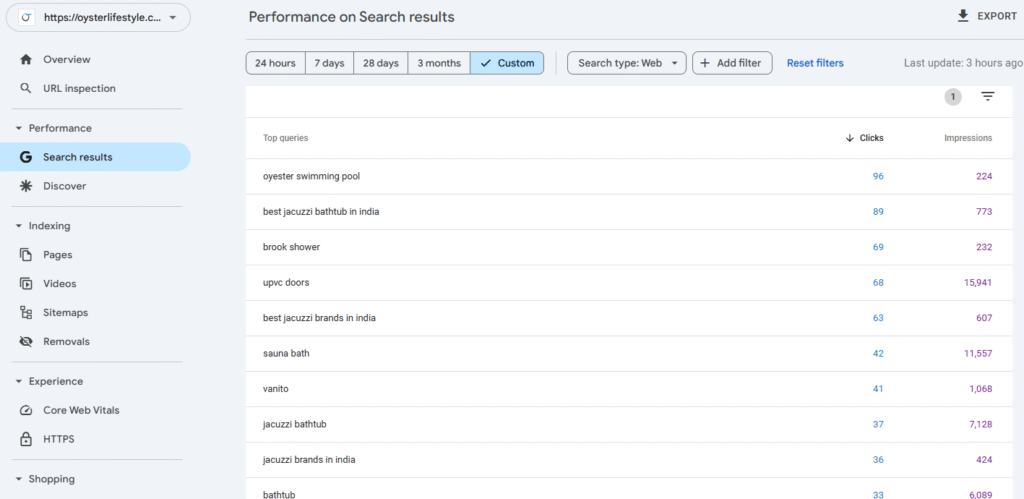Viewport: 1024px width, 499px height.
Task: Click the oysterlifestyle site favicon
Action: tap(27, 18)
